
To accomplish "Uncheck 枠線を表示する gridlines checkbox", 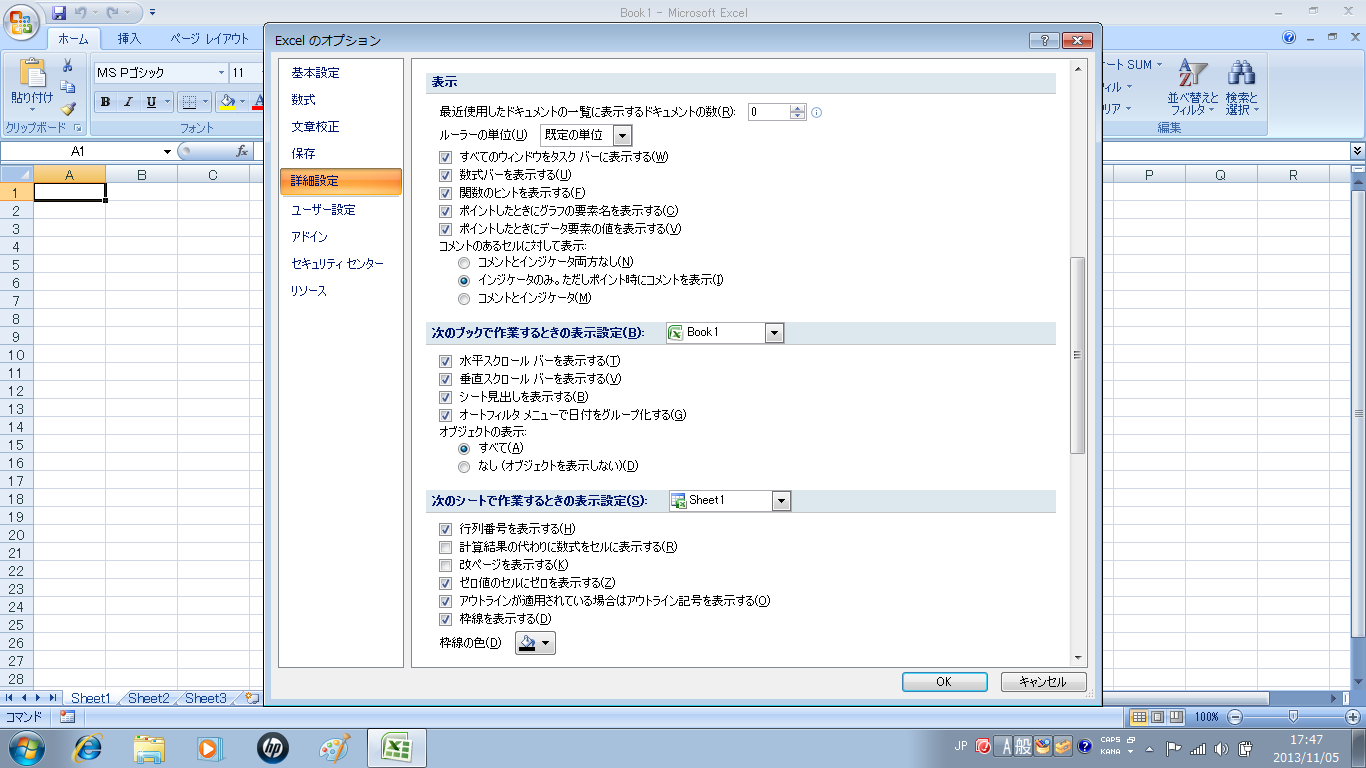I will click(x=446, y=619).
